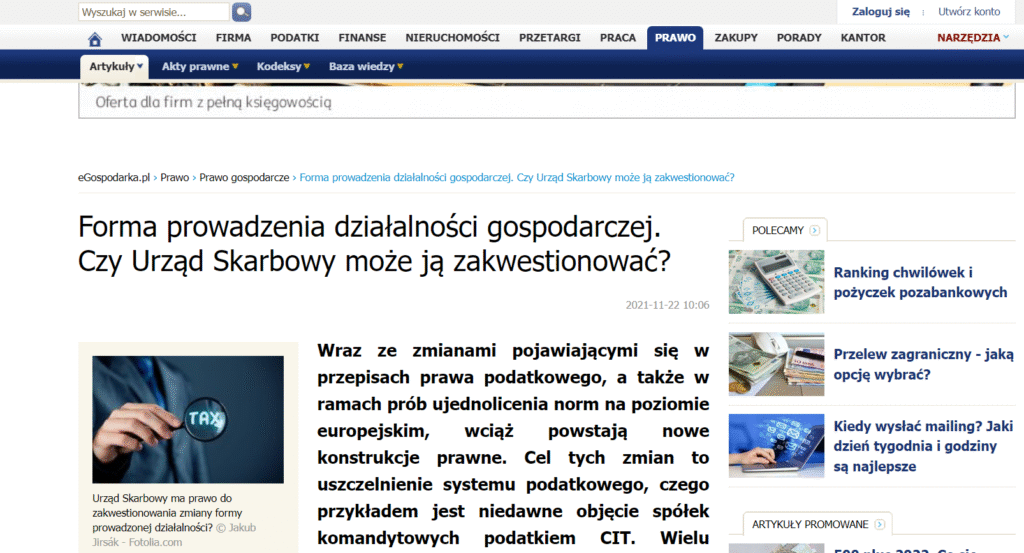Expand the Baza wiedzy dropdown
Viewport: 1024px width, 553px height.
366,67
